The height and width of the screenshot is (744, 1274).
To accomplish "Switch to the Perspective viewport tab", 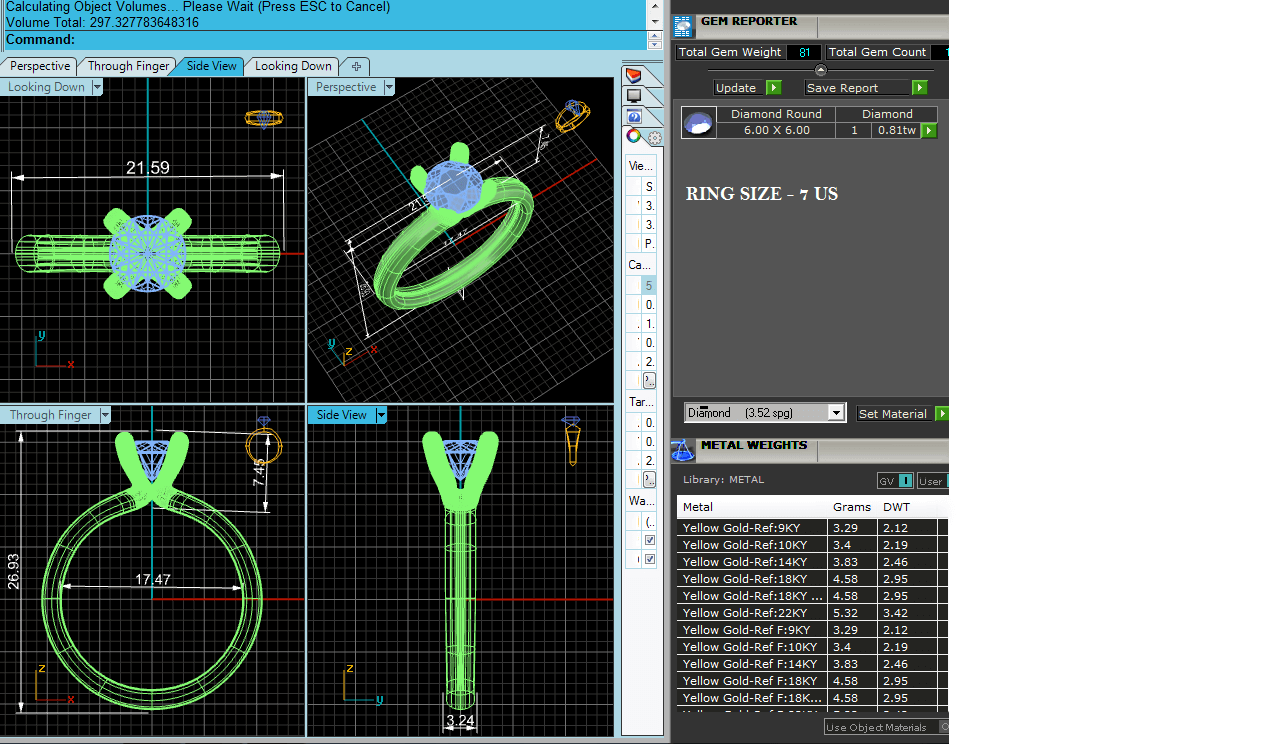I will (40, 66).
